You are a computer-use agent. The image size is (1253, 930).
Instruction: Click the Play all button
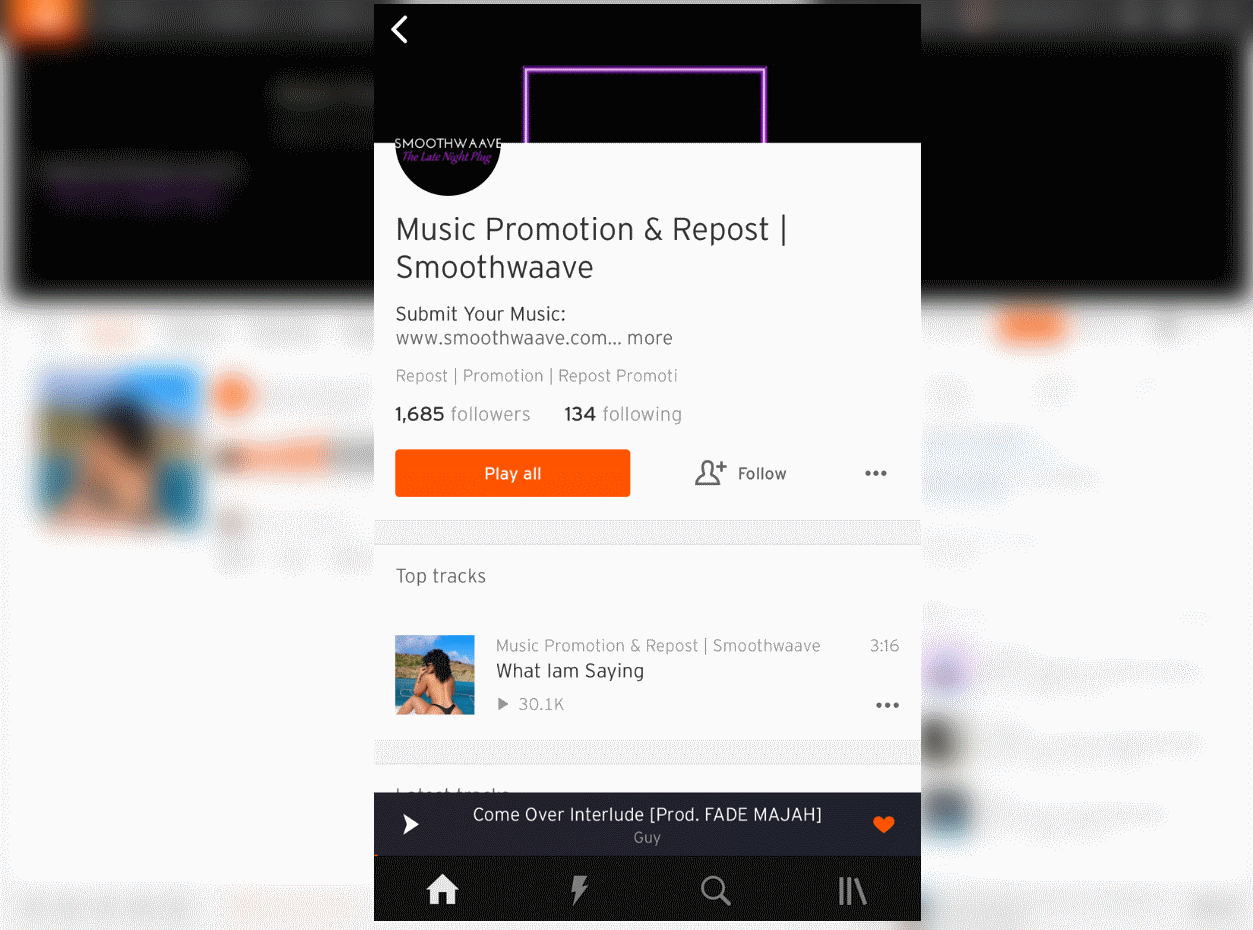click(512, 473)
